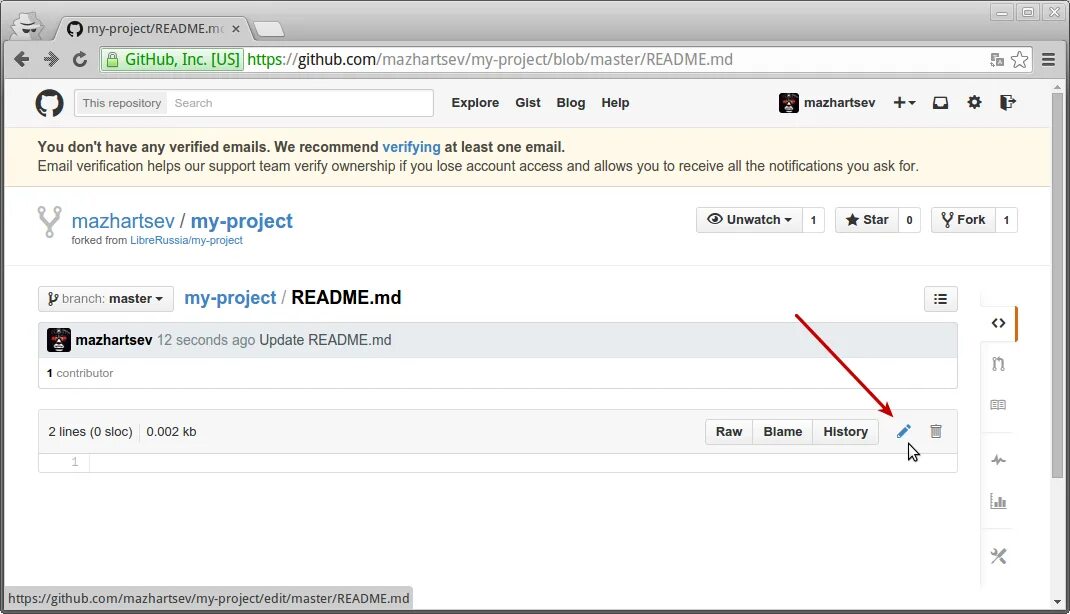The width and height of the screenshot is (1070, 614).
Task: Open the Unwatch dropdown
Action: (749, 220)
